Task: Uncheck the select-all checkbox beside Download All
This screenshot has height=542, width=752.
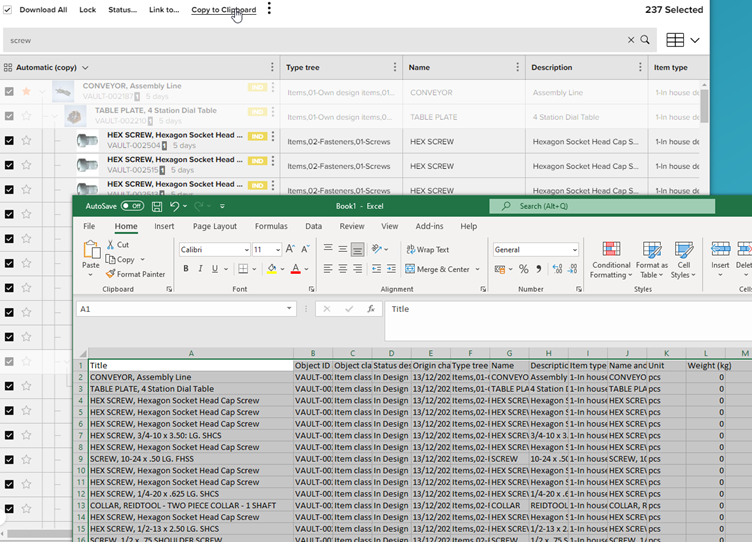Action: 7,10
